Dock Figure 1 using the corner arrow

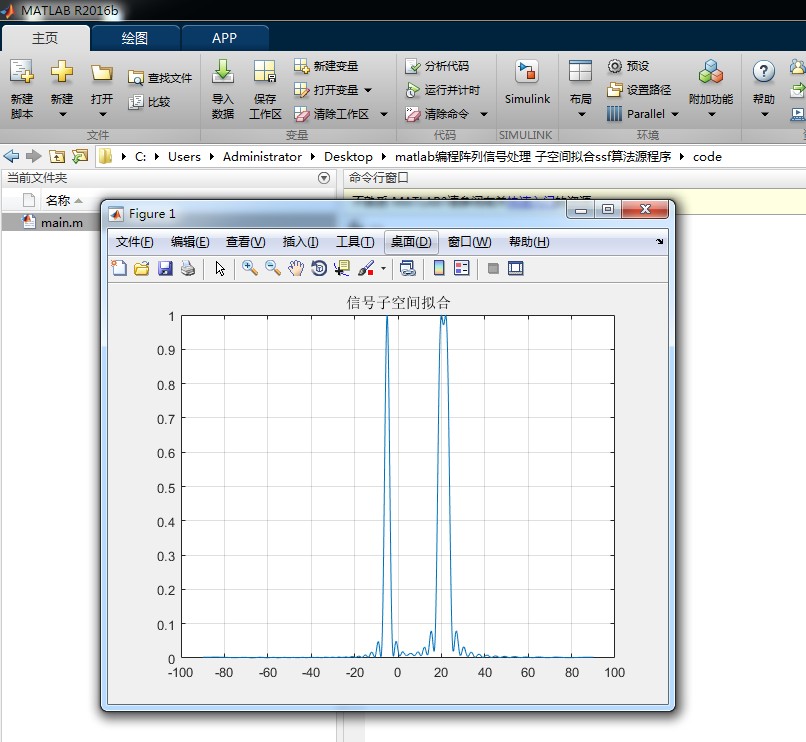point(660,241)
